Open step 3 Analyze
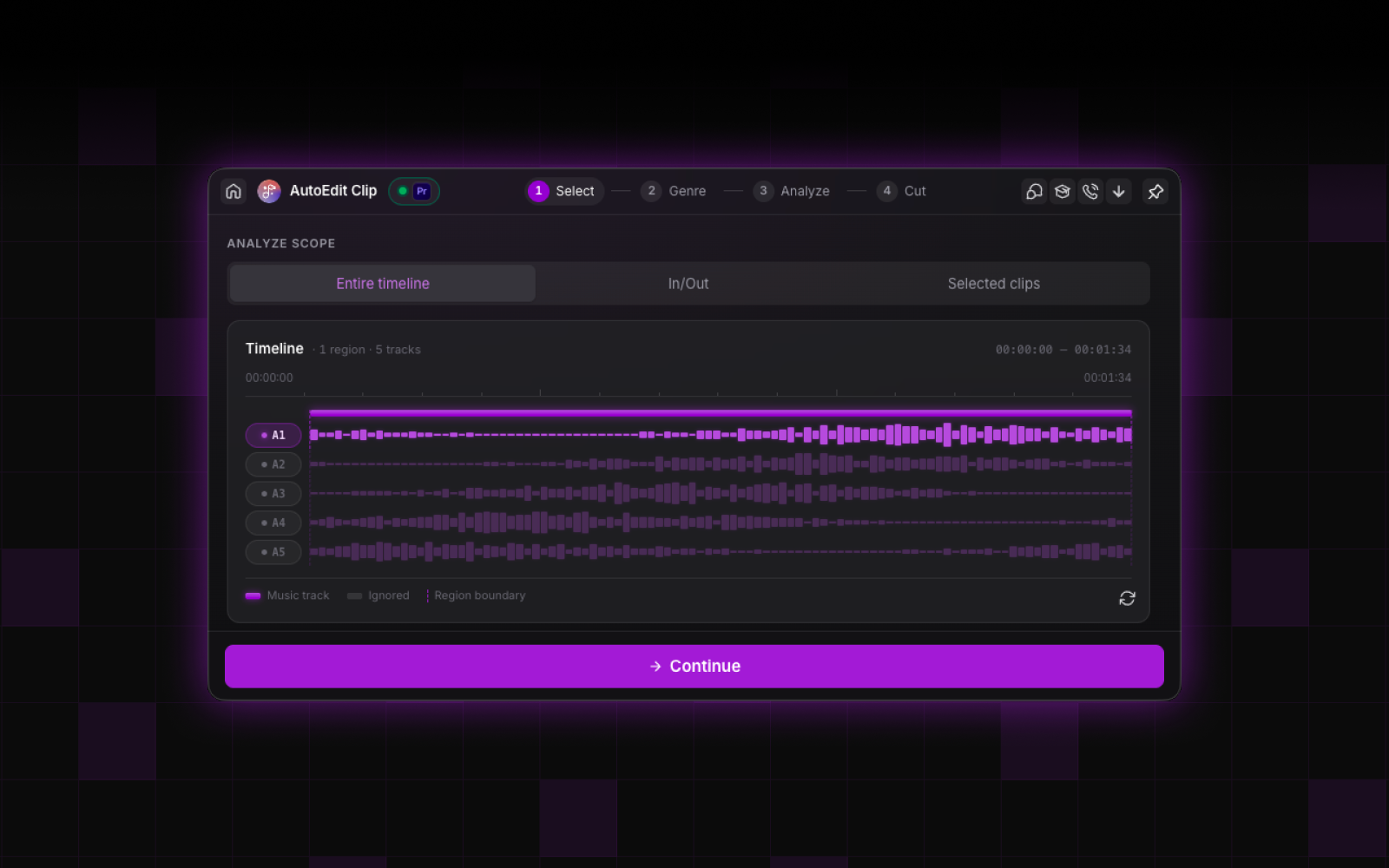The image size is (1389, 868). [x=792, y=191]
